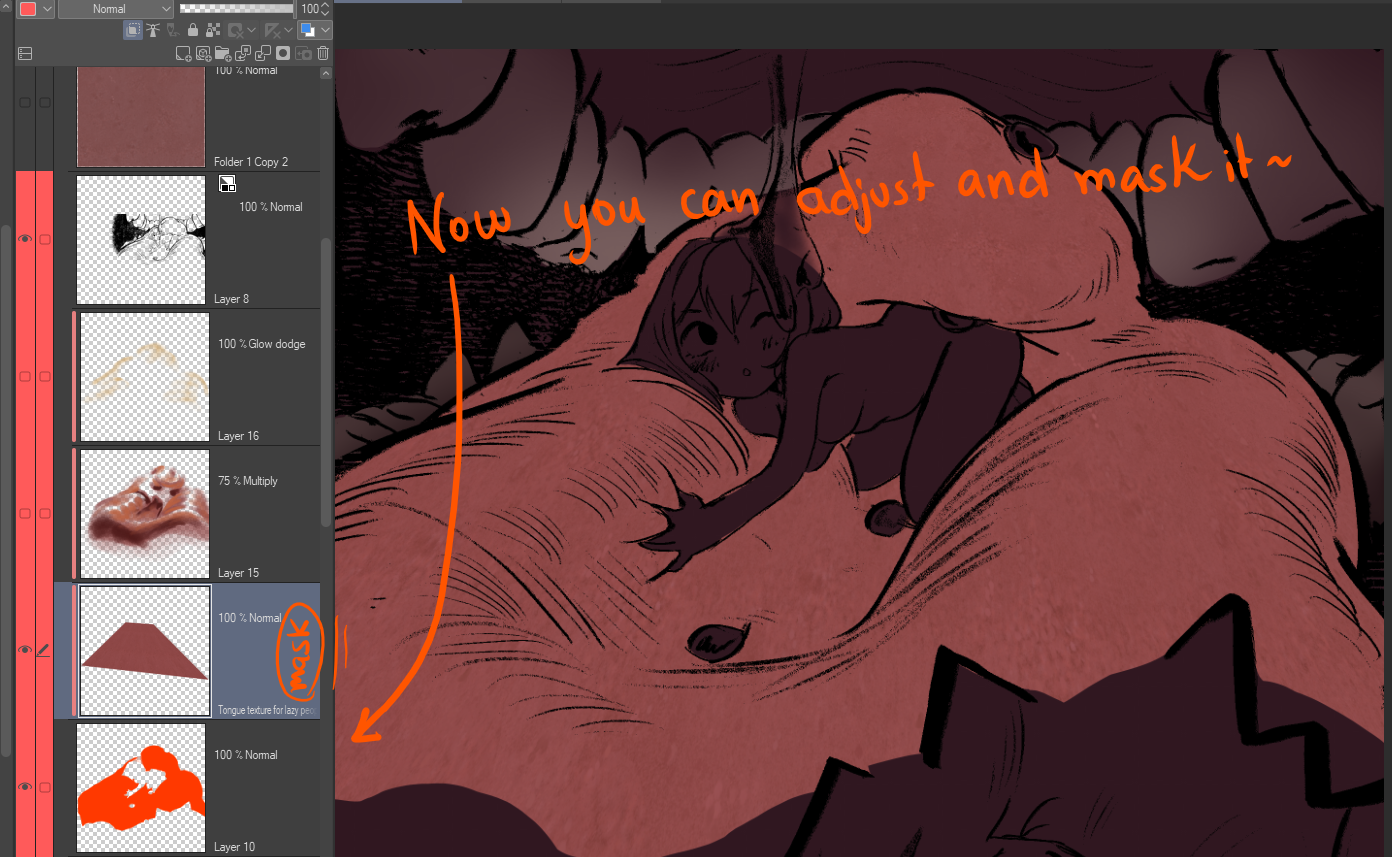Screen dimensions: 1392x857
Task: Create a new layer folder
Action: 223,53
